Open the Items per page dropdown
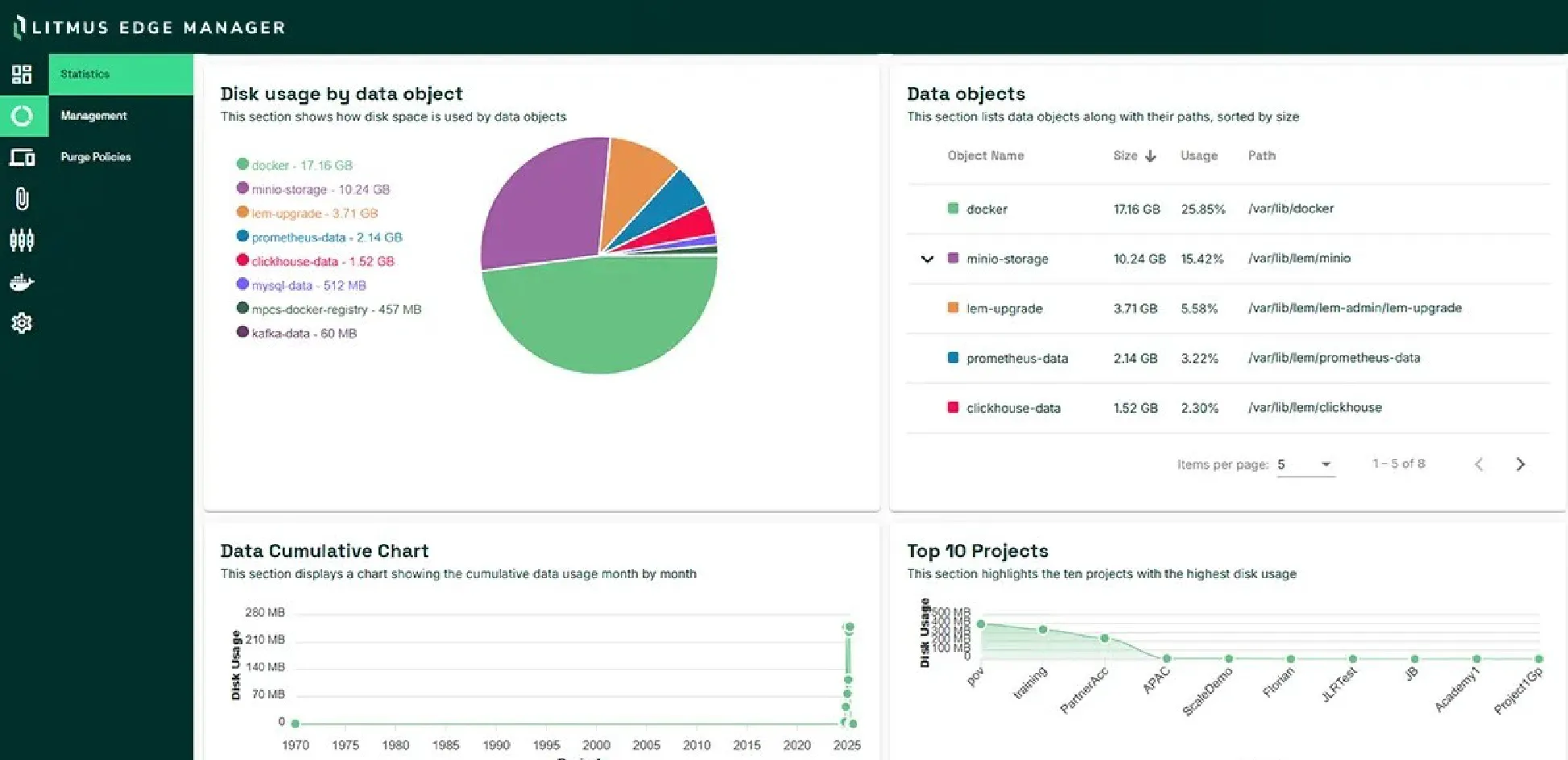Image resolution: width=1568 pixels, height=760 pixels. [1305, 465]
